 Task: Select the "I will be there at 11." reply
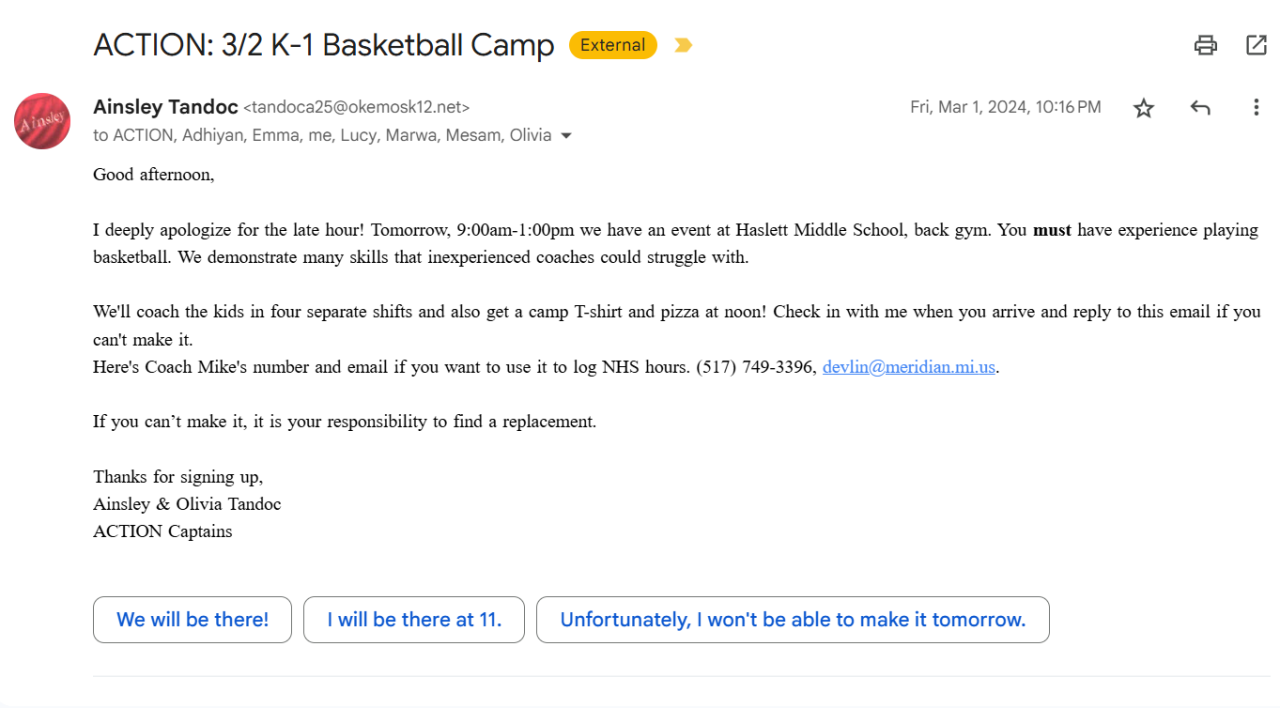pyautogui.click(x=414, y=620)
